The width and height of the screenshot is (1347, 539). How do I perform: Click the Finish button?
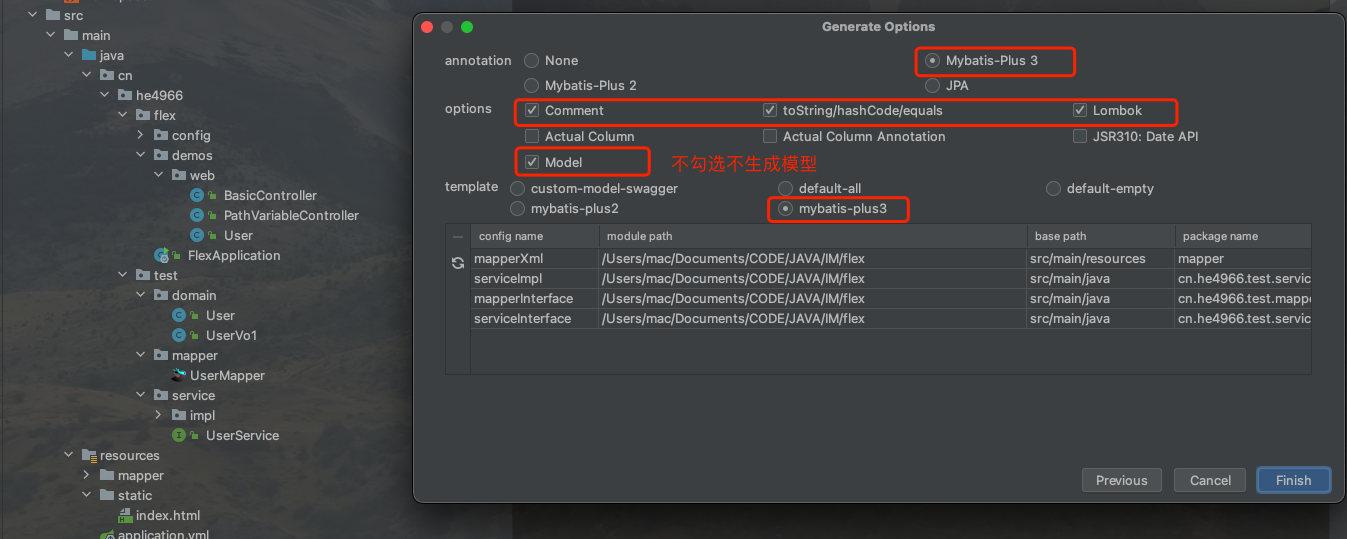(1293, 480)
